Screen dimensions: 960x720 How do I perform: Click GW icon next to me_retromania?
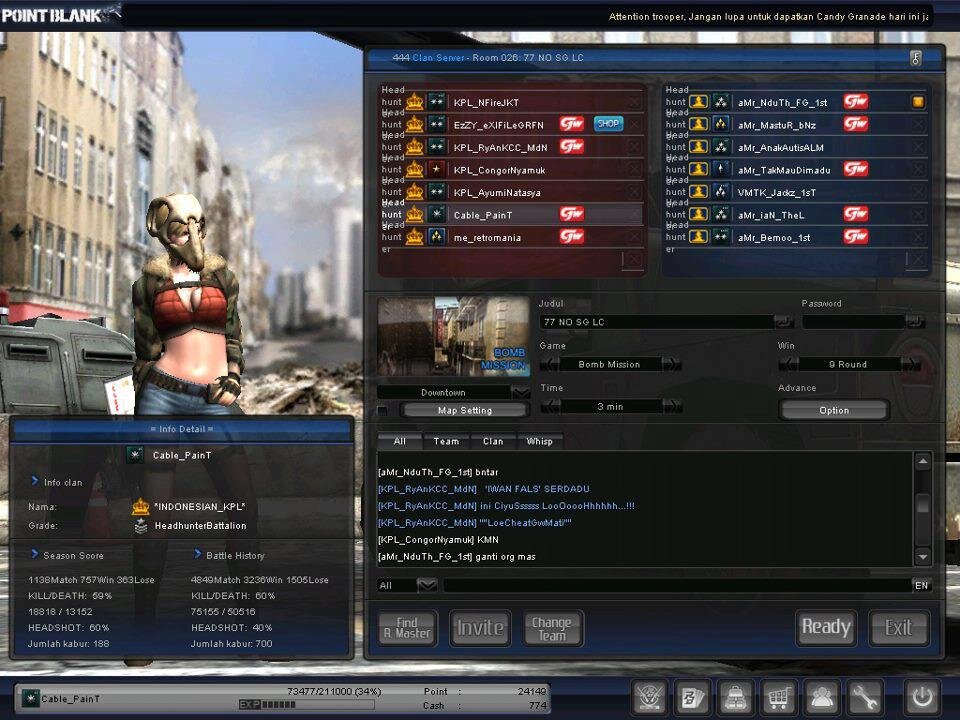coord(571,237)
